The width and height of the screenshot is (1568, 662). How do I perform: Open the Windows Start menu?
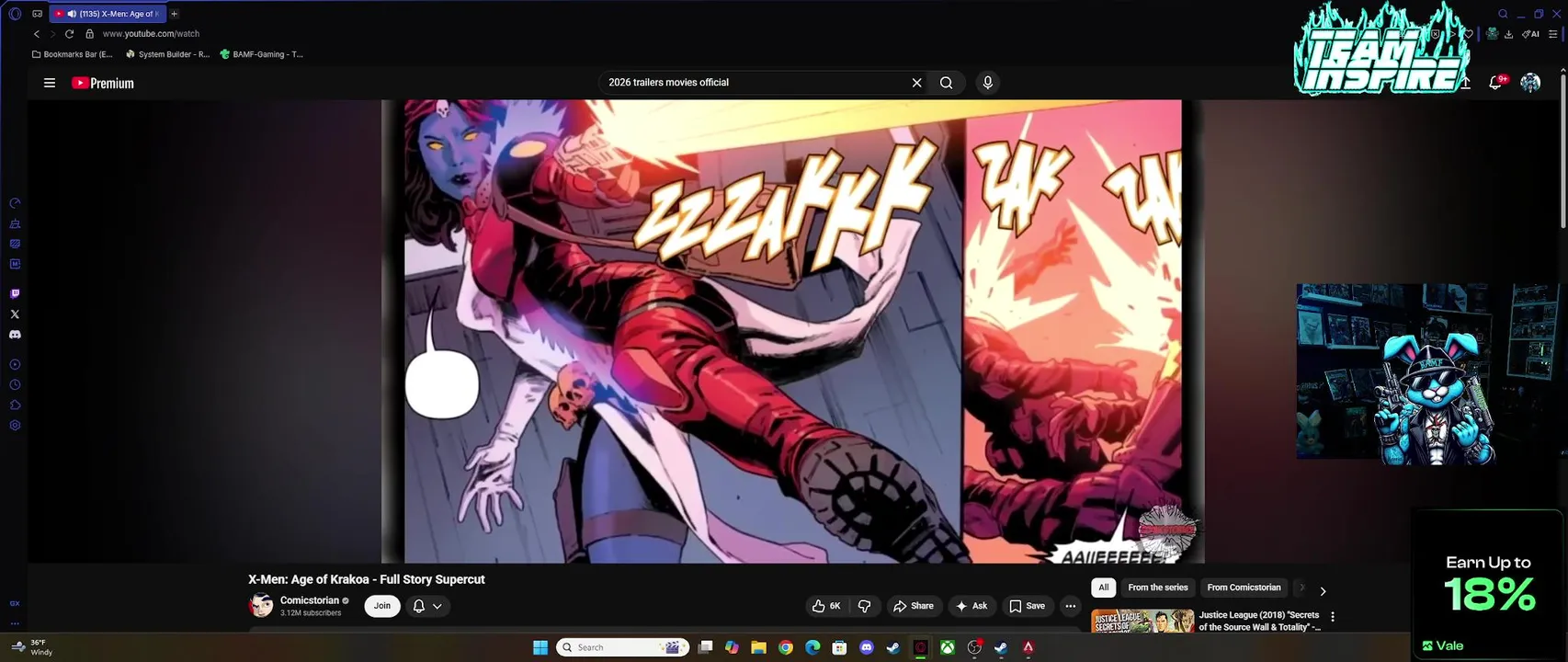click(540, 647)
